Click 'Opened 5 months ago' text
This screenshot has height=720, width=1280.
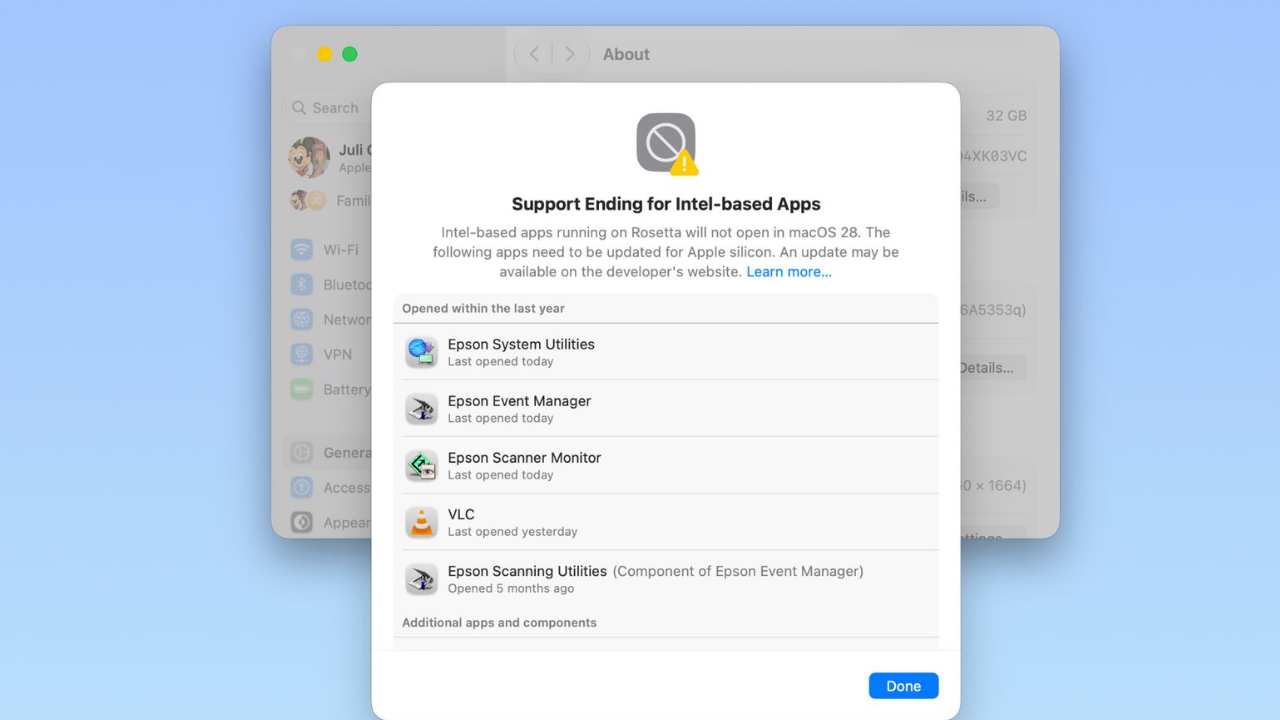(x=511, y=589)
